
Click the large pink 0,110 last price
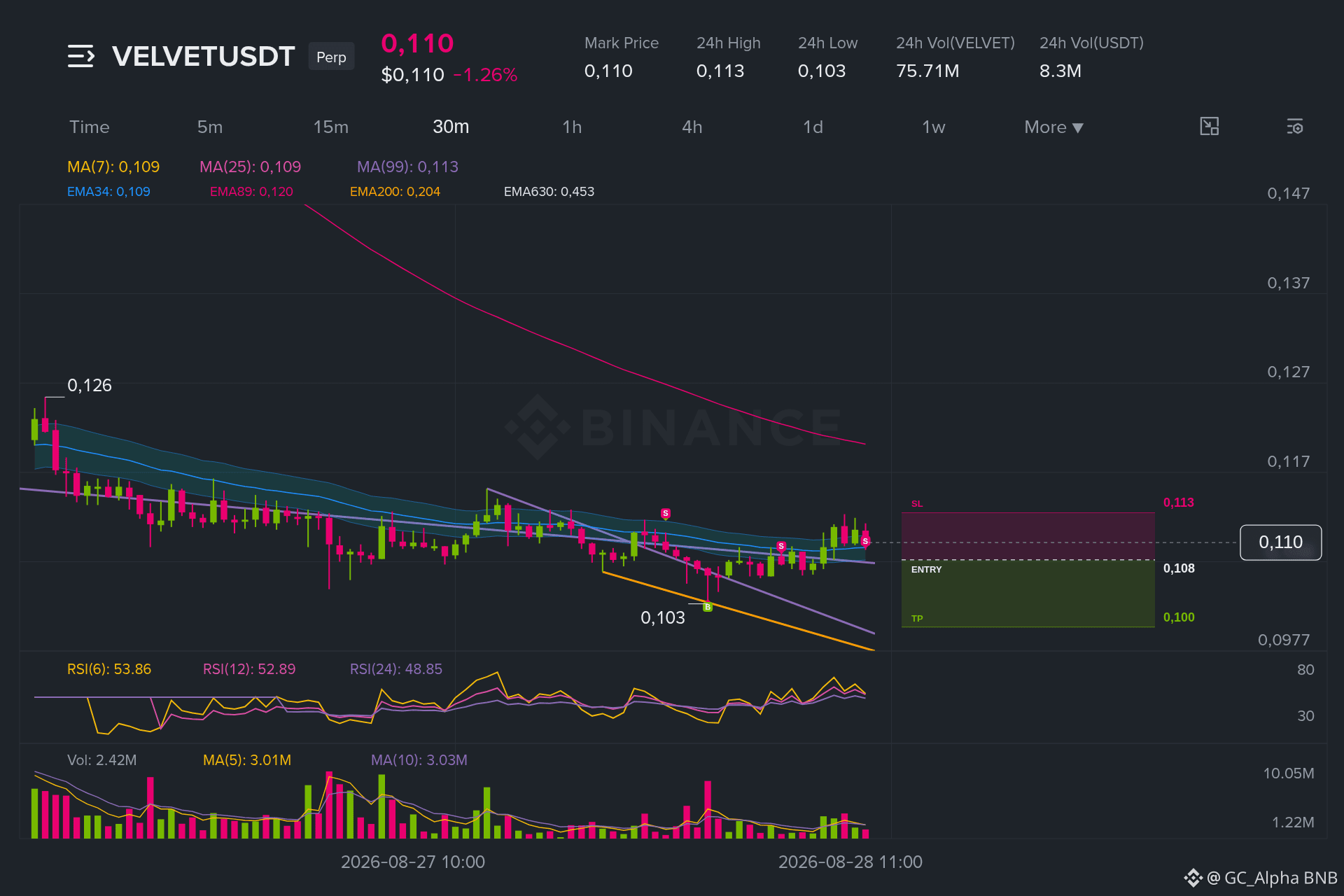pyautogui.click(x=418, y=43)
